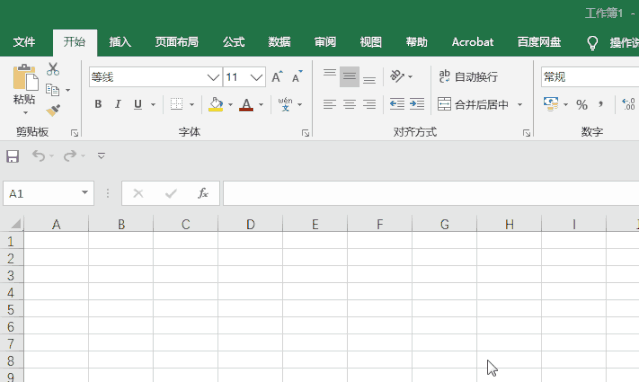
Task: Click the Insert Function fx icon
Action: [203, 193]
